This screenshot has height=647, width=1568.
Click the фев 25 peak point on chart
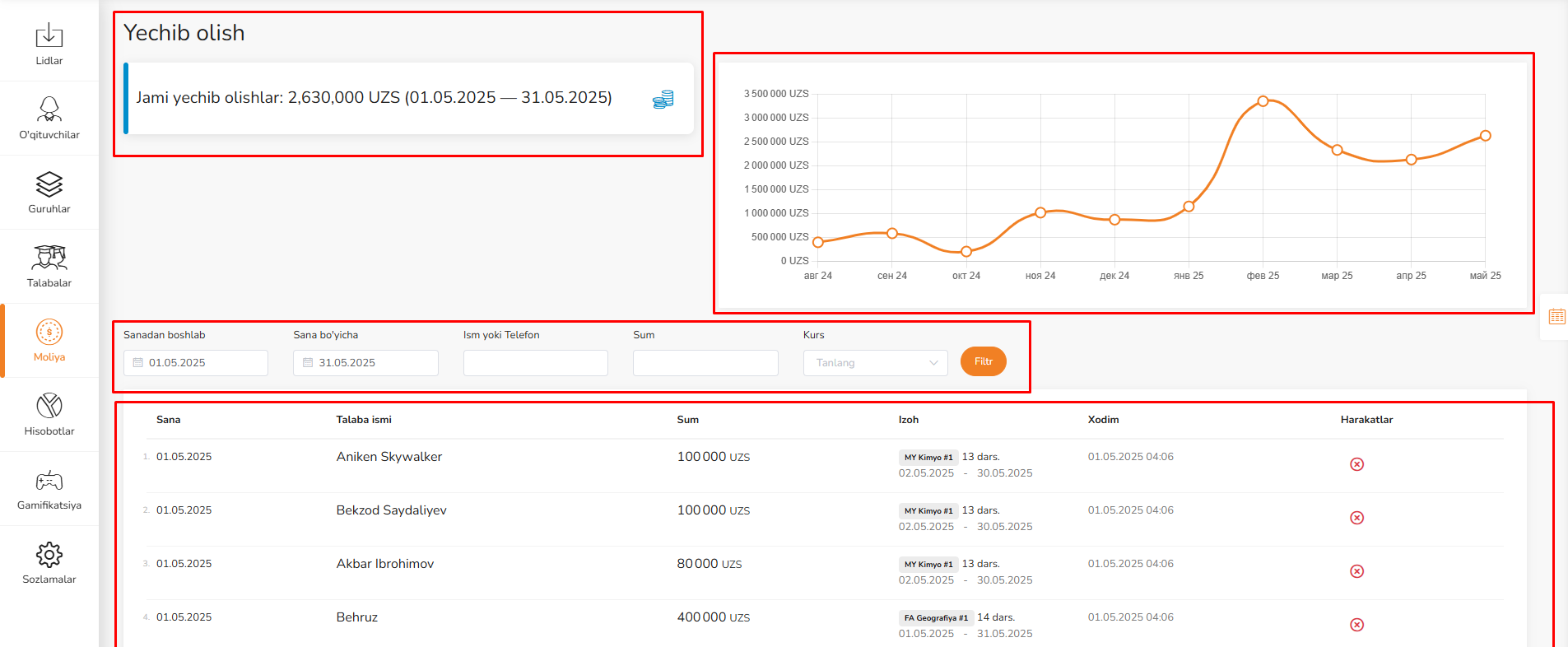click(x=1263, y=101)
